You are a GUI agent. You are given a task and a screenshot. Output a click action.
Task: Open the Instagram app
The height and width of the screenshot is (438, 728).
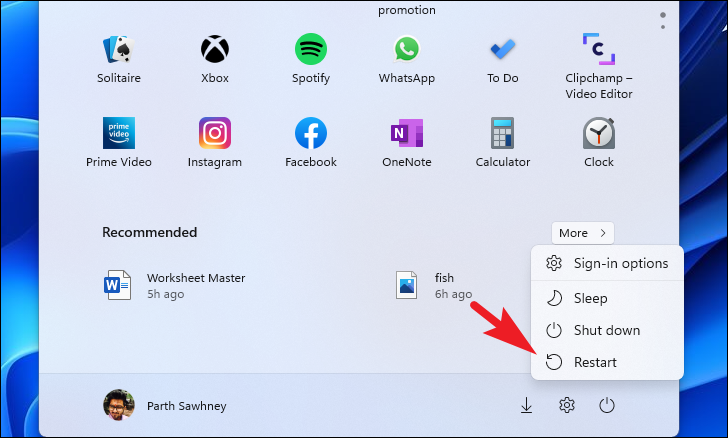214,143
